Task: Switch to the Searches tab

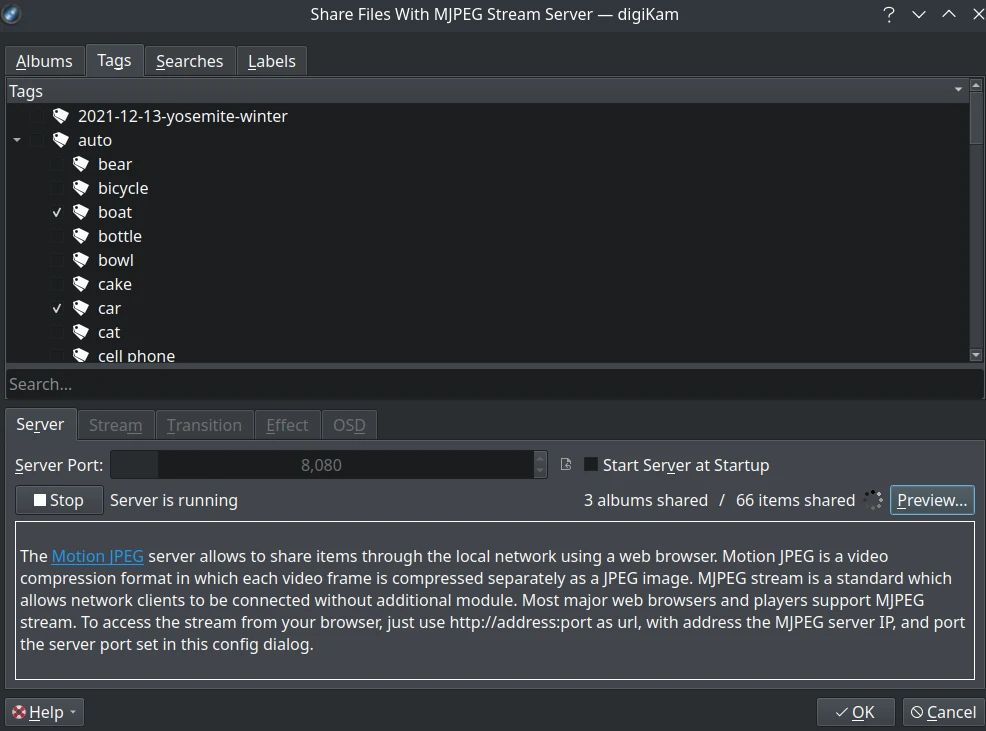Action: tap(189, 61)
